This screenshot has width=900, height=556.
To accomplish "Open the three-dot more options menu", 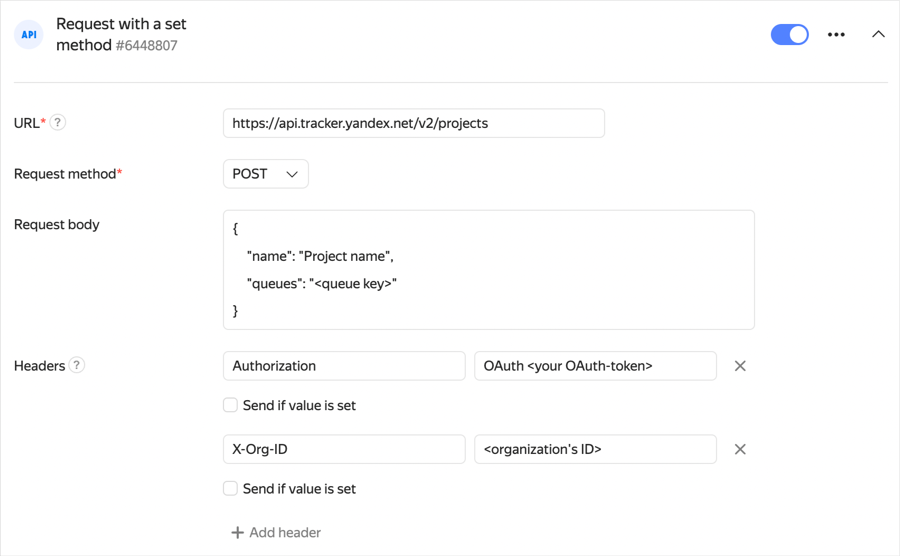I will [836, 35].
